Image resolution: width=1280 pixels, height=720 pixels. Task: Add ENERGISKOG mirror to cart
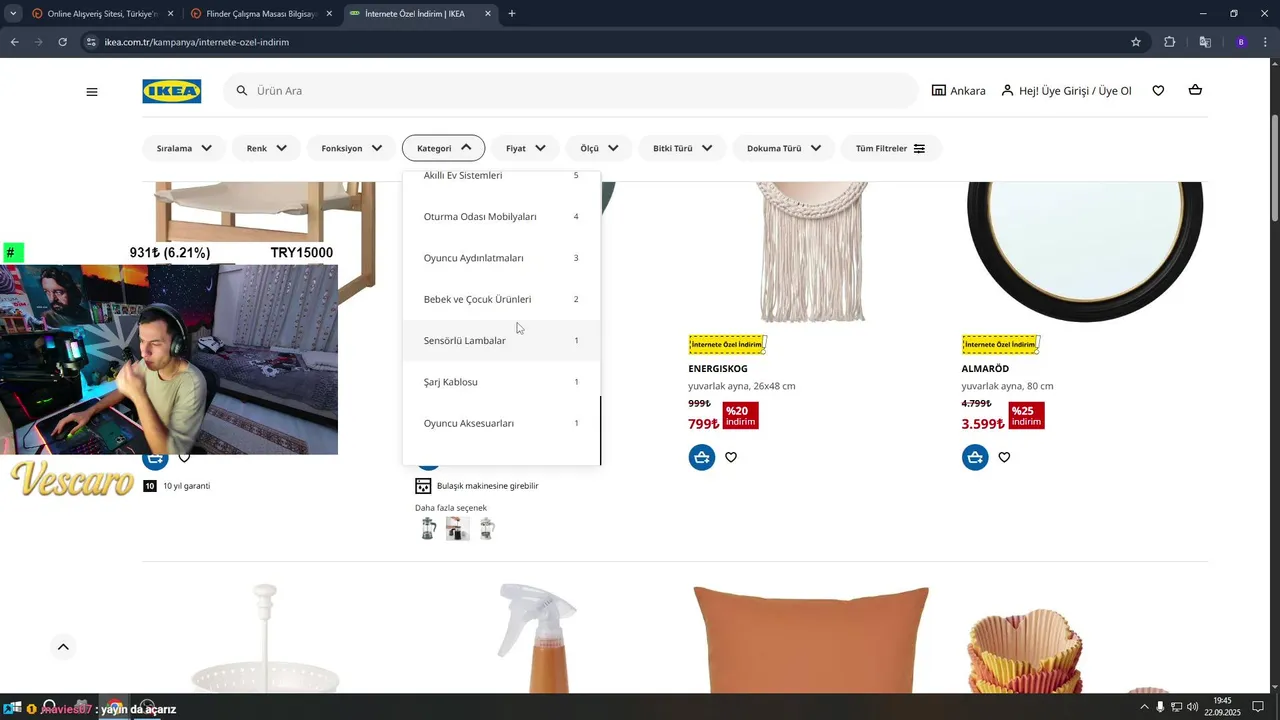point(702,457)
